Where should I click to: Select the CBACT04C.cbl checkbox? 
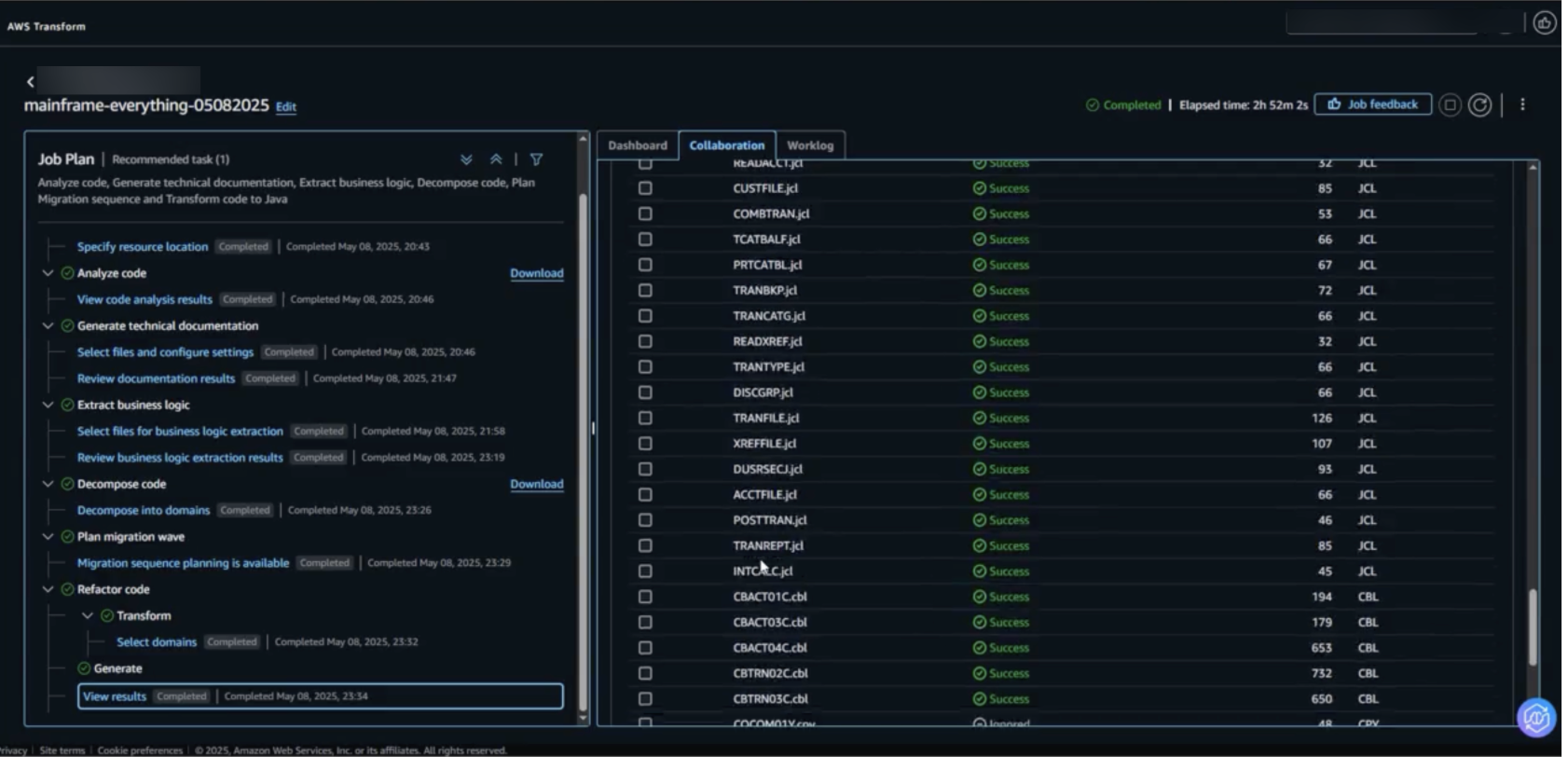click(645, 648)
